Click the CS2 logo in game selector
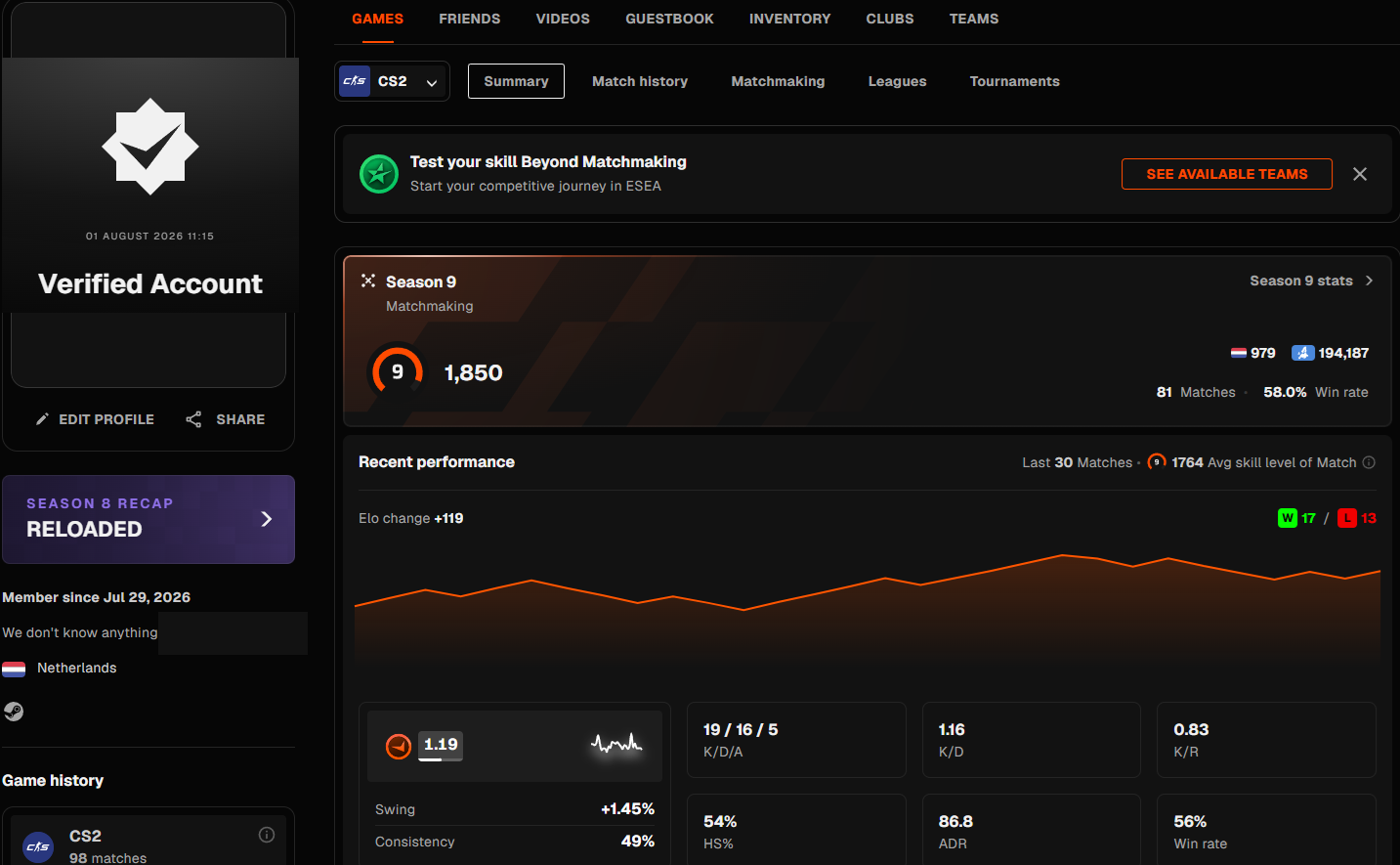The width and height of the screenshot is (1400, 865). 355,81
